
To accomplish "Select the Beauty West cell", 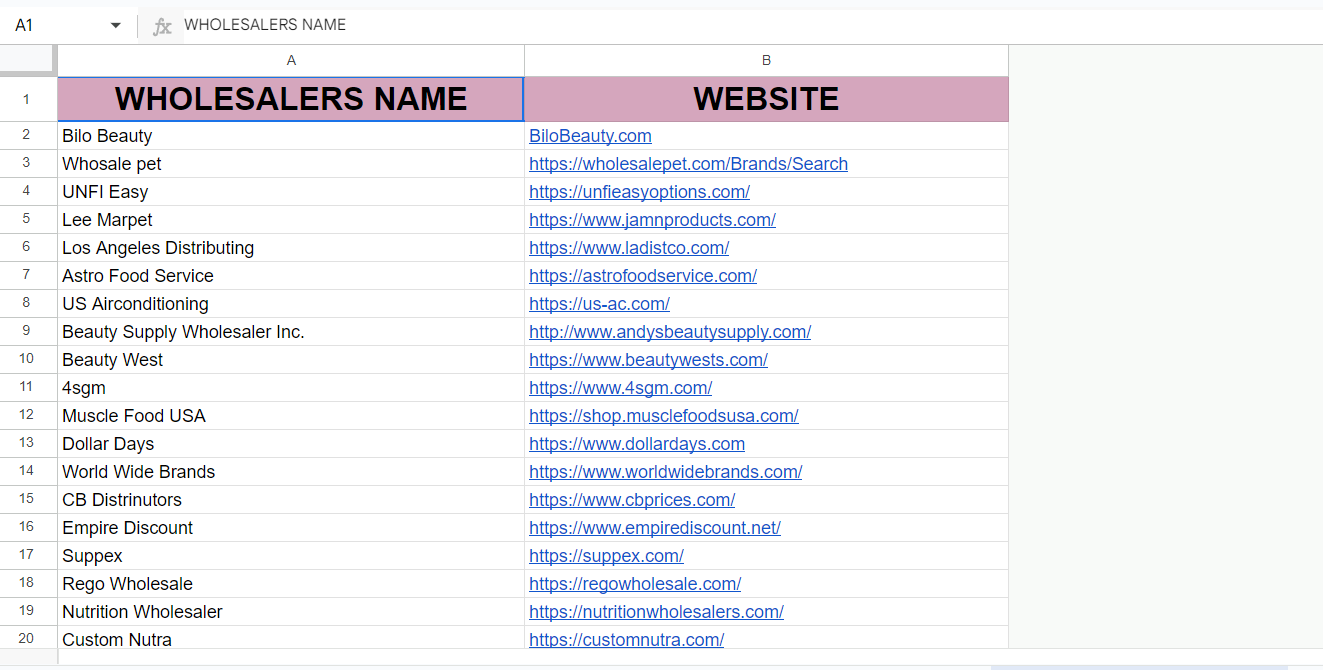I will tap(291, 360).
